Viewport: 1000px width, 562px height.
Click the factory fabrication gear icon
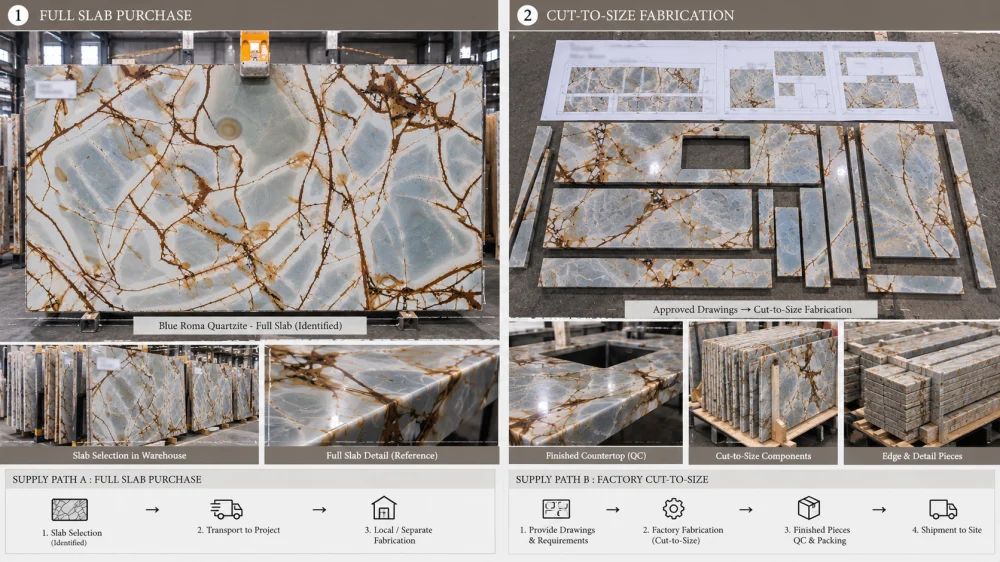pos(673,508)
